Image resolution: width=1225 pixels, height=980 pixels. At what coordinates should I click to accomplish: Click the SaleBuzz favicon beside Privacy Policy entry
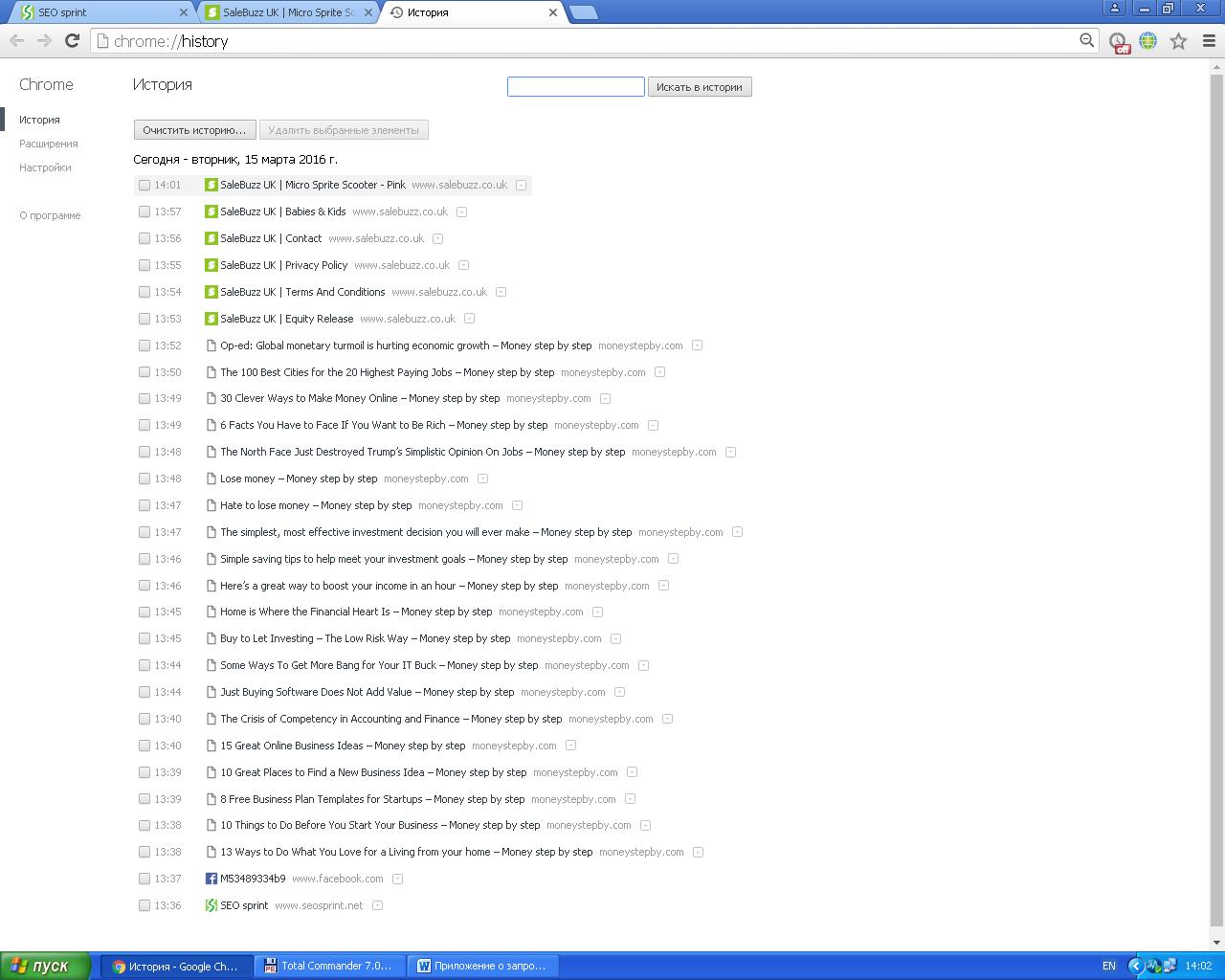coord(212,265)
